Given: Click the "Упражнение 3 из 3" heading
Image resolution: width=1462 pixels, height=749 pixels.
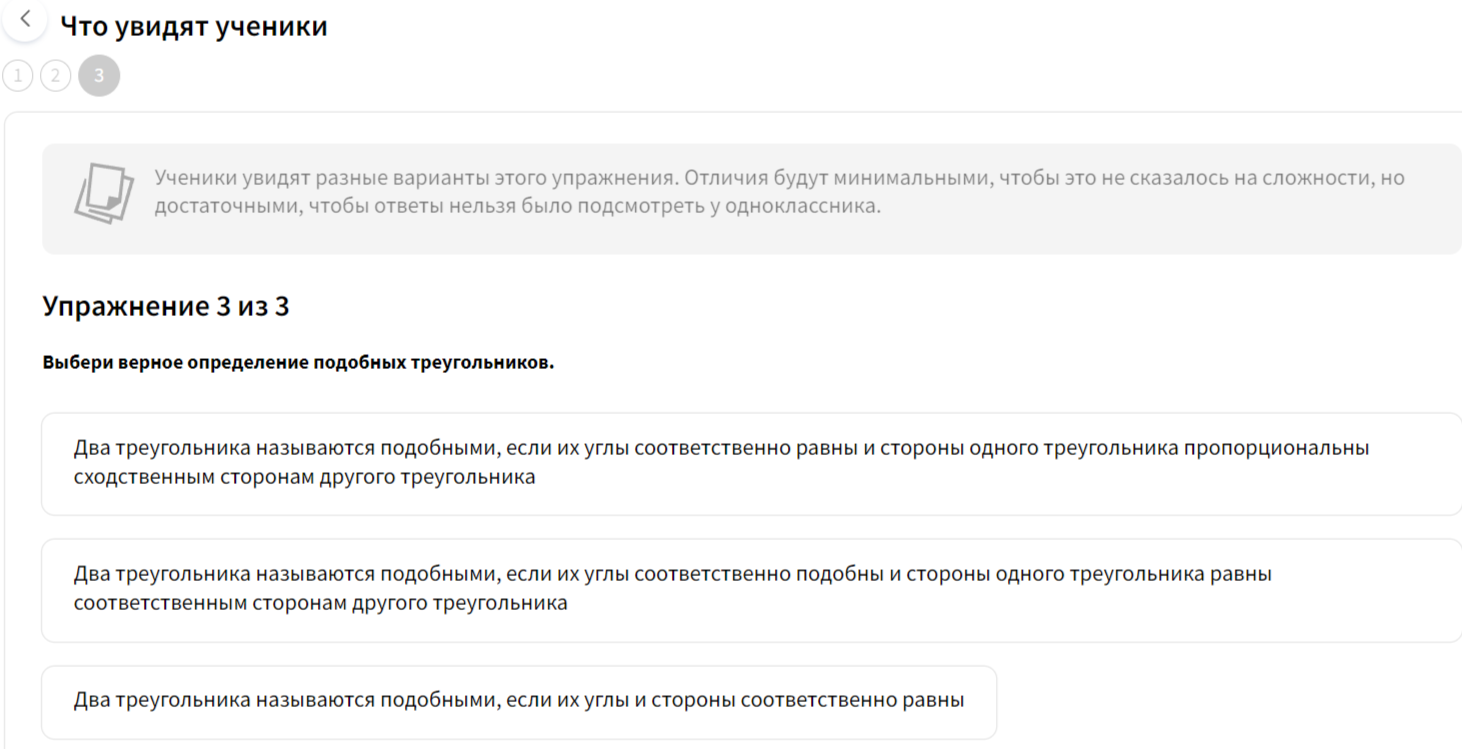Looking at the screenshot, I should tap(166, 306).
